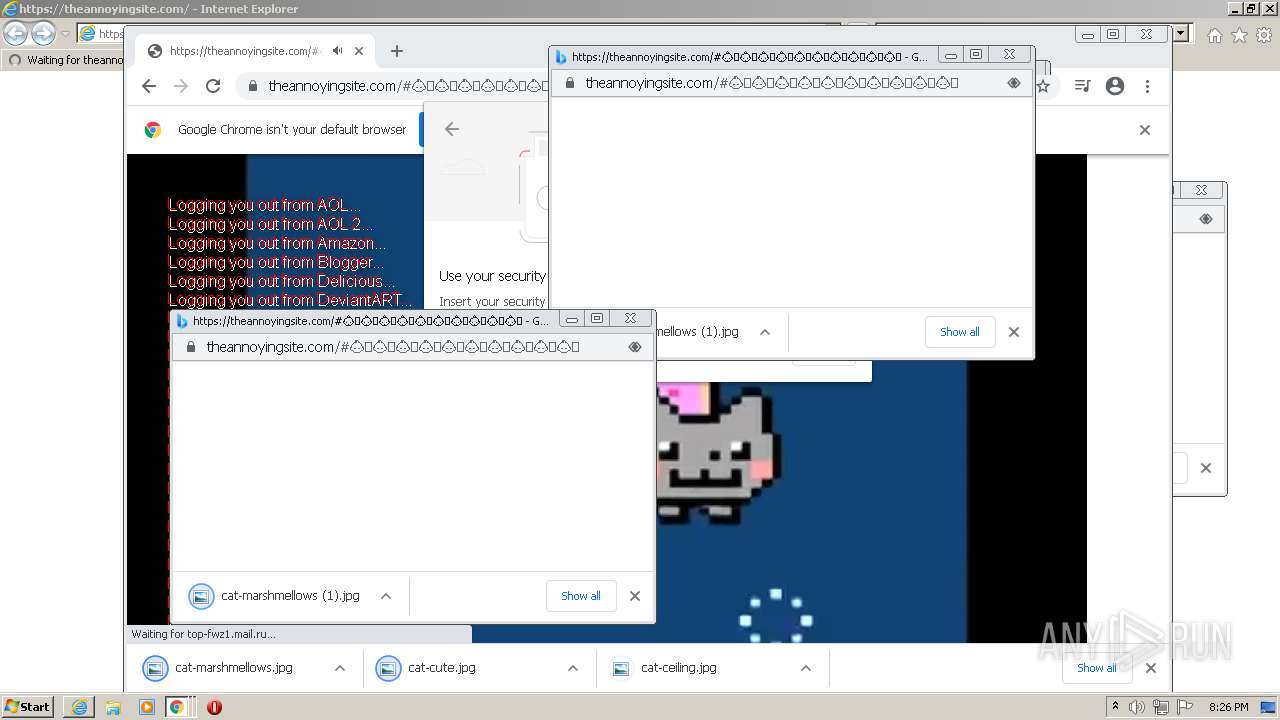Expand cat-marshmellows.jpg download options
The image size is (1280, 720).
pos(340,668)
